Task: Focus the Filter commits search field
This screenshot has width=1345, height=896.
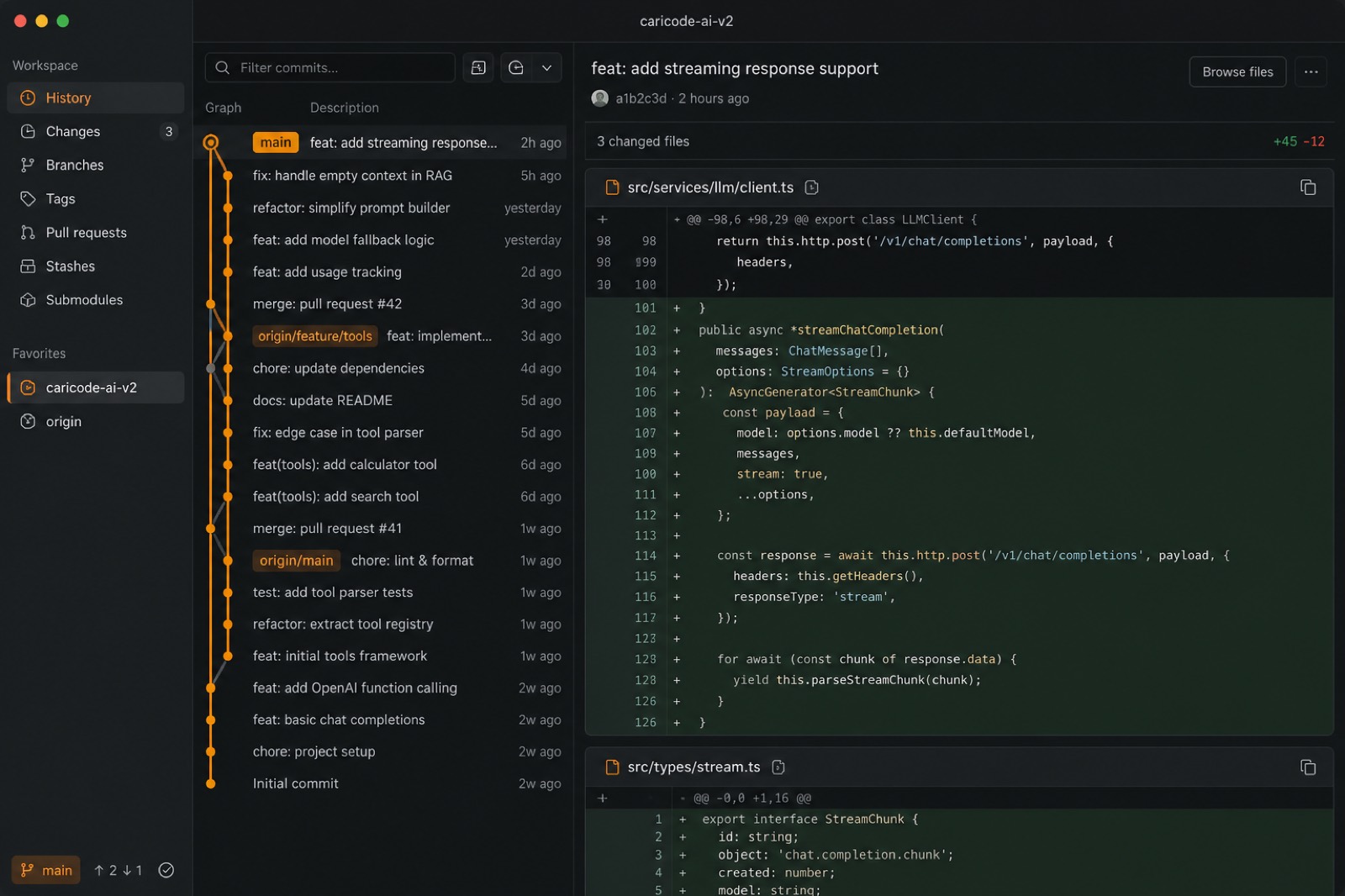Action: tap(330, 67)
